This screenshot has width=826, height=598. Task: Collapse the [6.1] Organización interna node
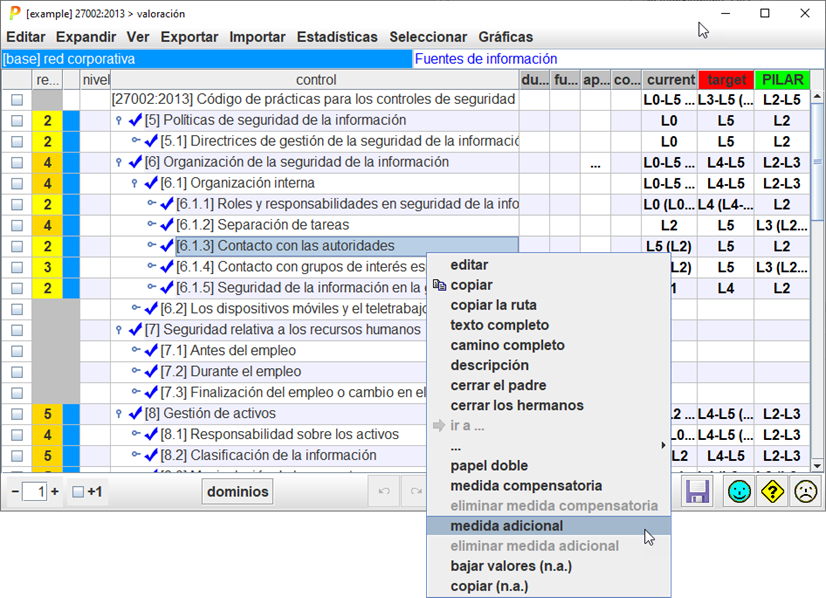click(136, 183)
